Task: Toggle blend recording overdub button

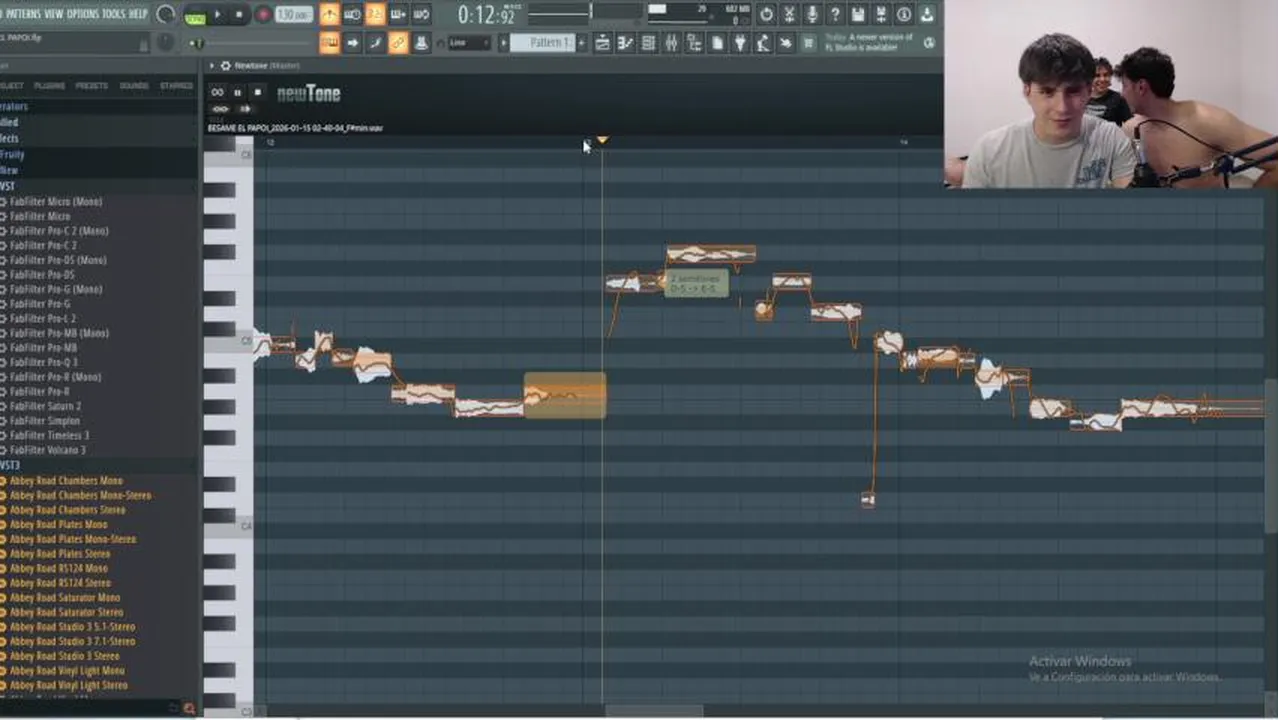Action: click(398, 14)
